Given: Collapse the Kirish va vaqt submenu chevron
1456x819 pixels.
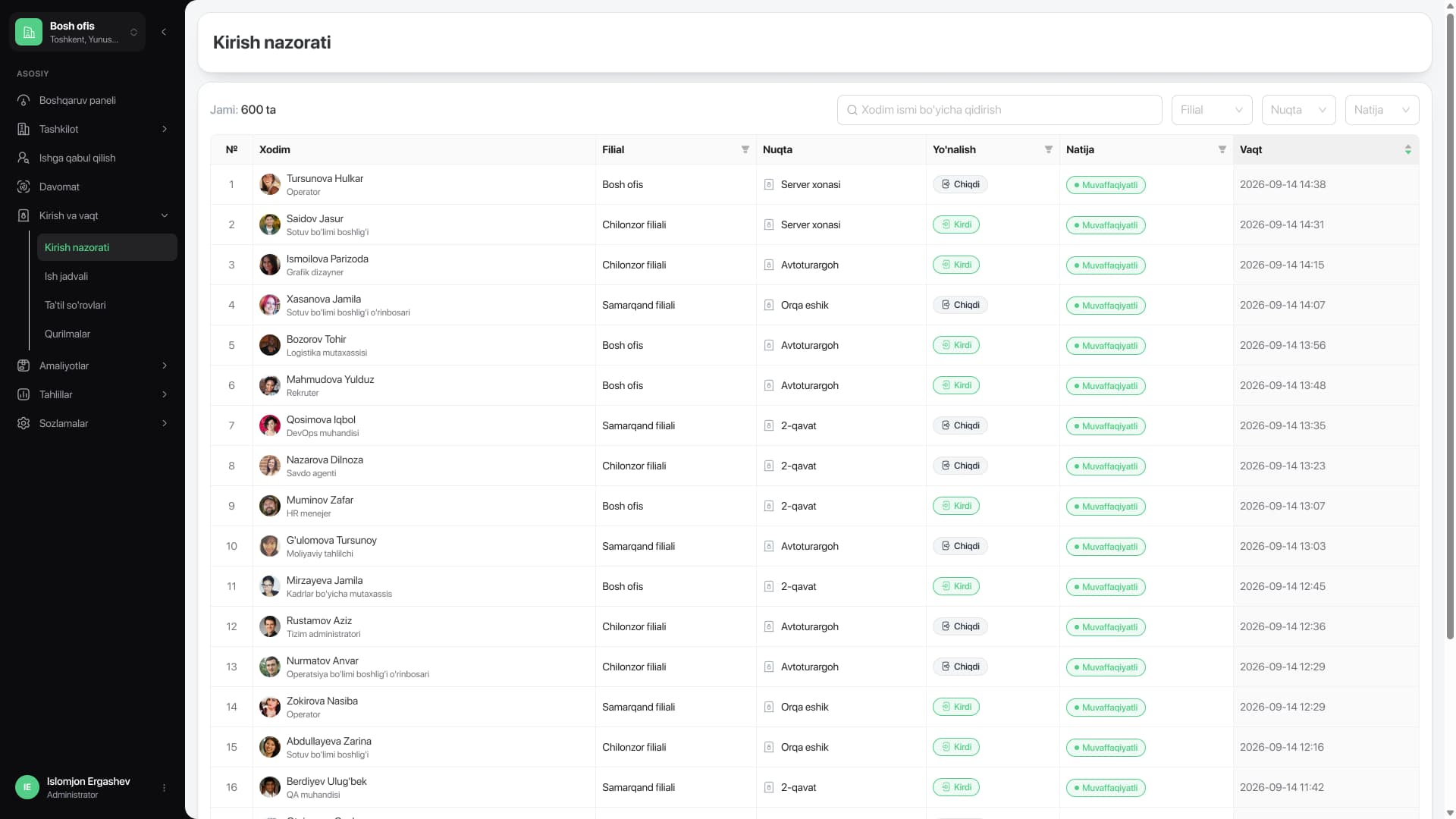Looking at the screenshot, I should click(165, 215).
